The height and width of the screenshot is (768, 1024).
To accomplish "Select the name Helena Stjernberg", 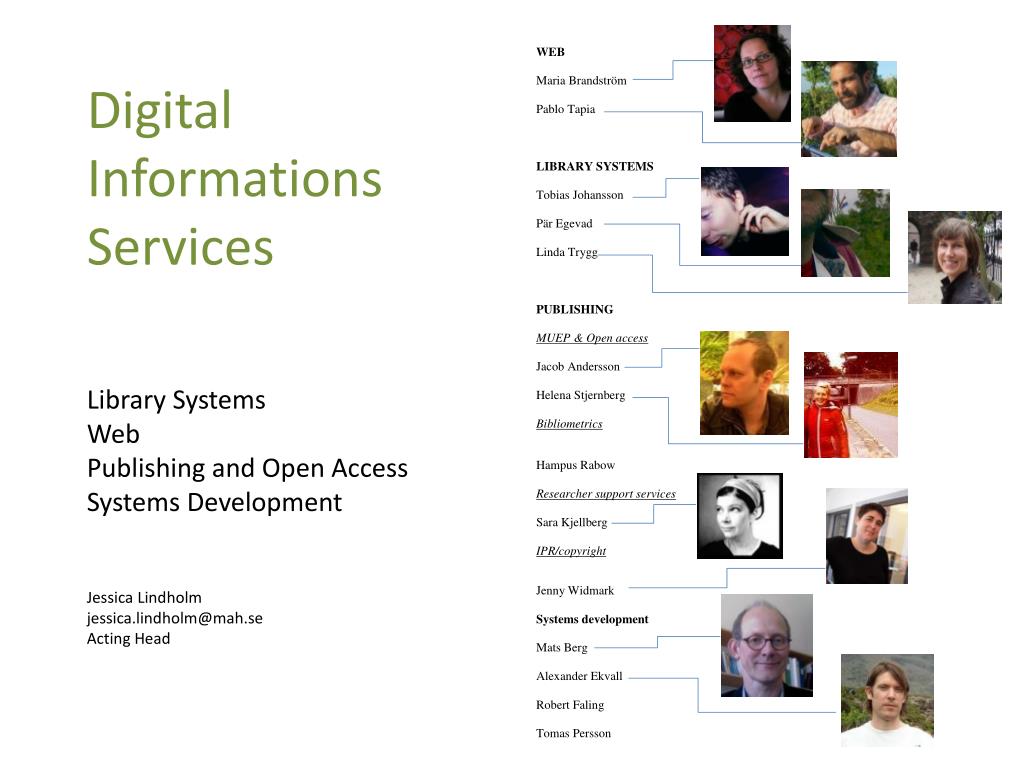I will click(x=580, y=395).
